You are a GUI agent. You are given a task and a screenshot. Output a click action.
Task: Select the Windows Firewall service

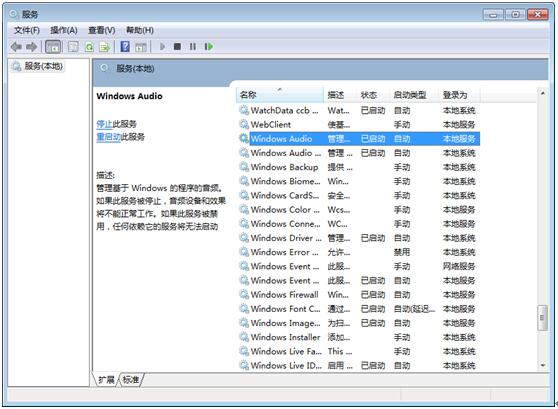click(x=359, y=294)
